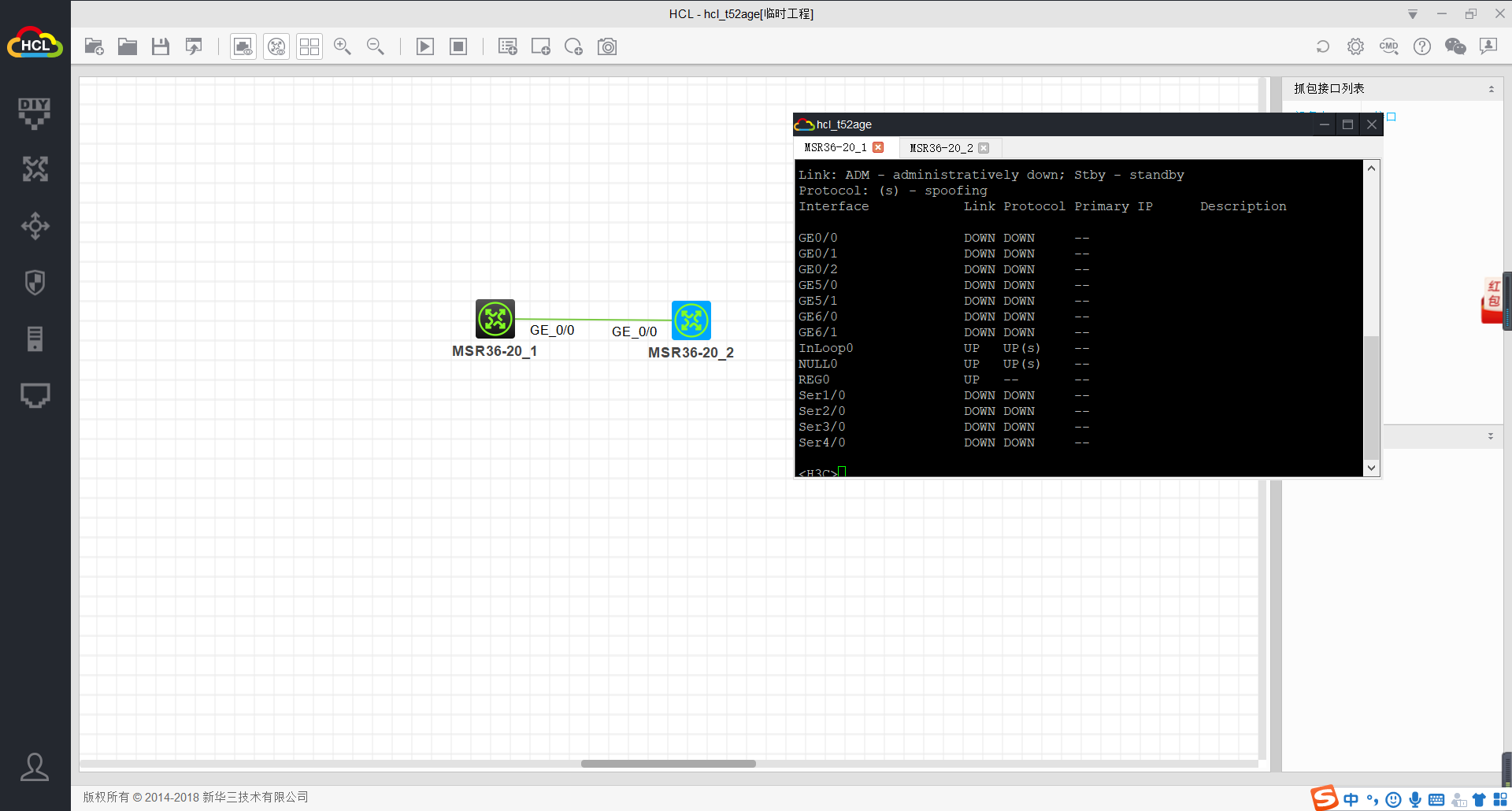Close the MSR36-20_1 terminal tab
The width and height of the screenshot is (1512, 811).
(x=878, y=147)
